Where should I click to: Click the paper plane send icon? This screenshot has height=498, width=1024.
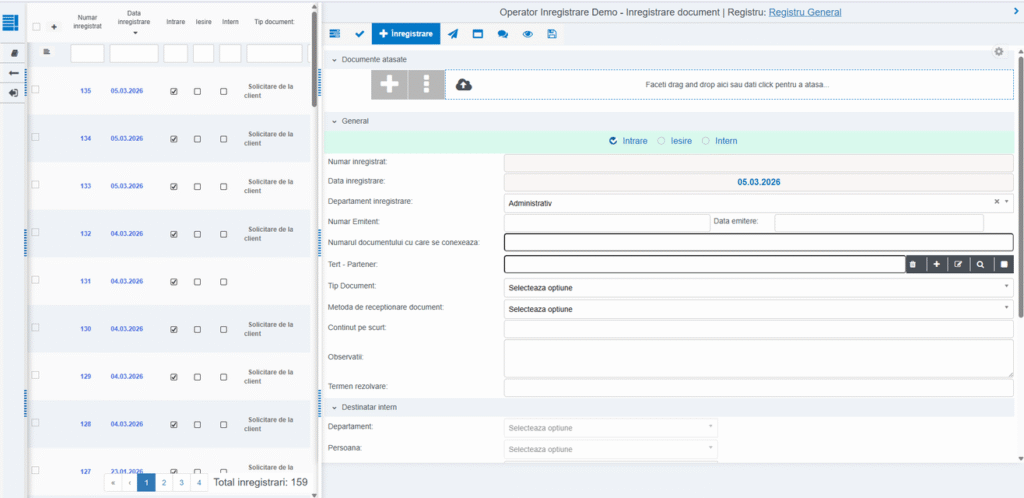[453, 34]
